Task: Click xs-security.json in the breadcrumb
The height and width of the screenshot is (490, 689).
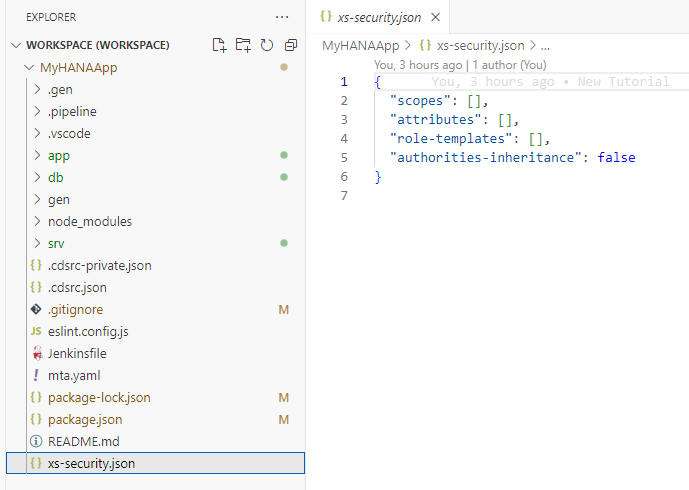Action: pos(481,46)
